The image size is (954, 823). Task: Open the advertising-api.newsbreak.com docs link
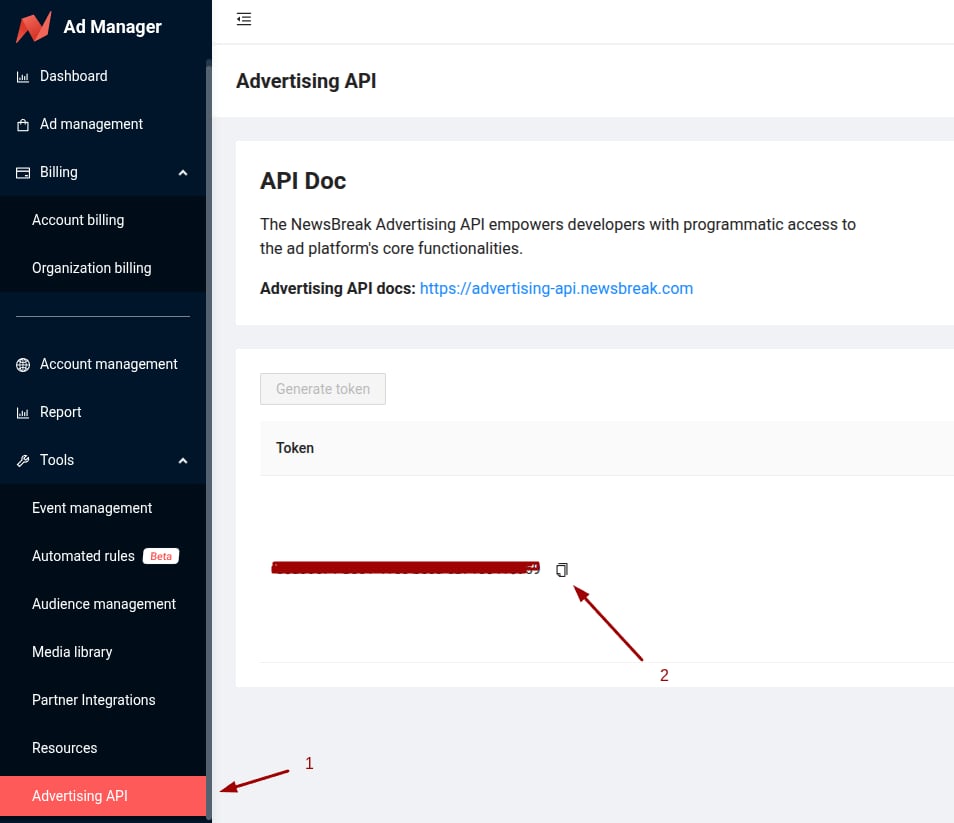pyautogui.click(x=556, y=288)
